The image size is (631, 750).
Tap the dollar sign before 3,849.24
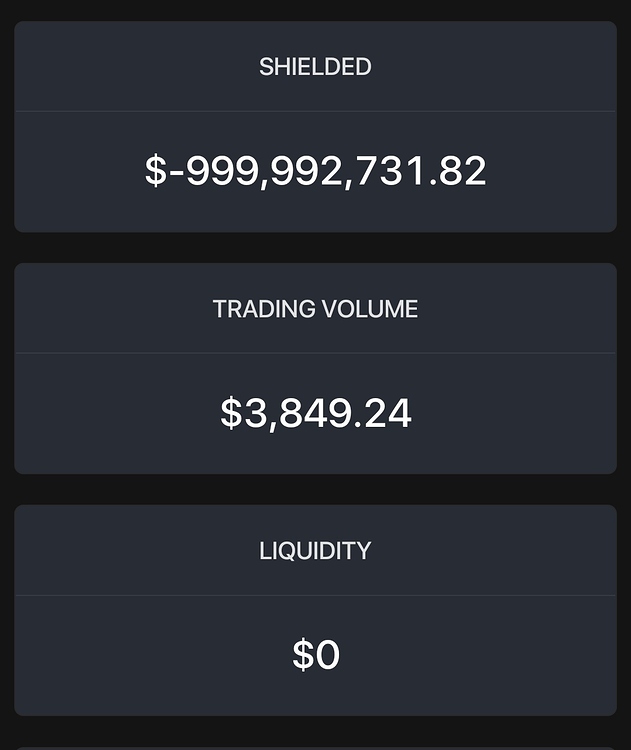[x=231, y=413]
